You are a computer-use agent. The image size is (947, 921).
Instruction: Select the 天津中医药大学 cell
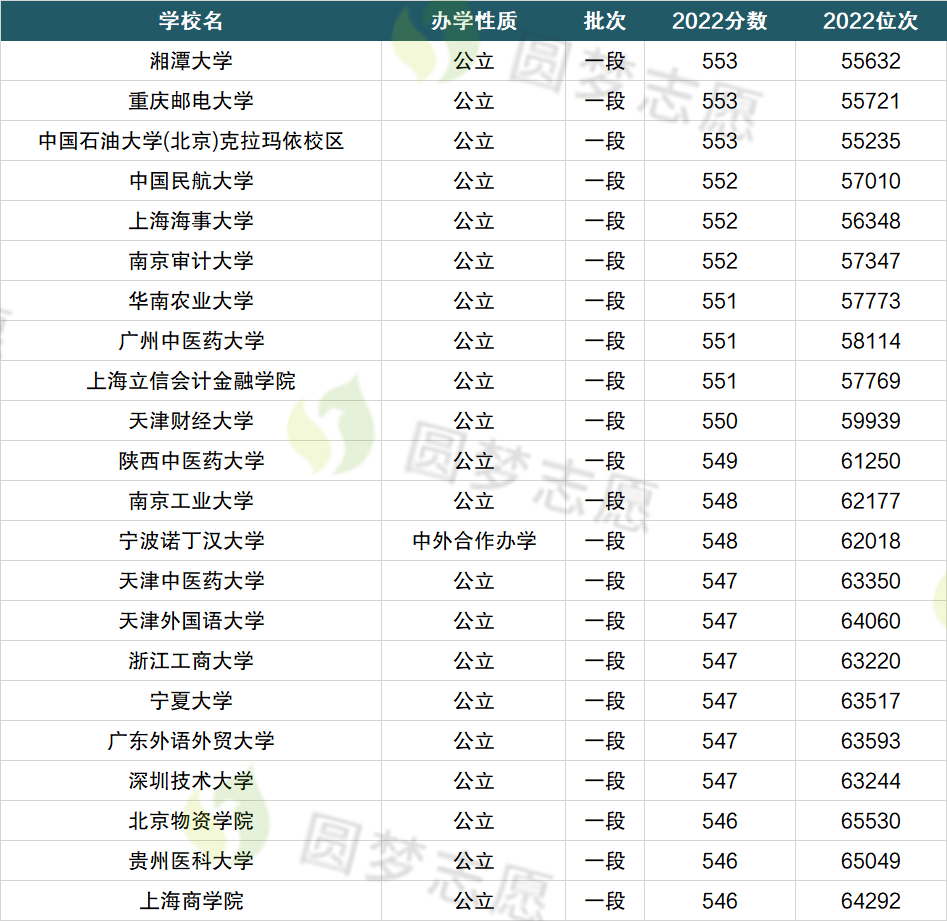click(x=191, y=581)
